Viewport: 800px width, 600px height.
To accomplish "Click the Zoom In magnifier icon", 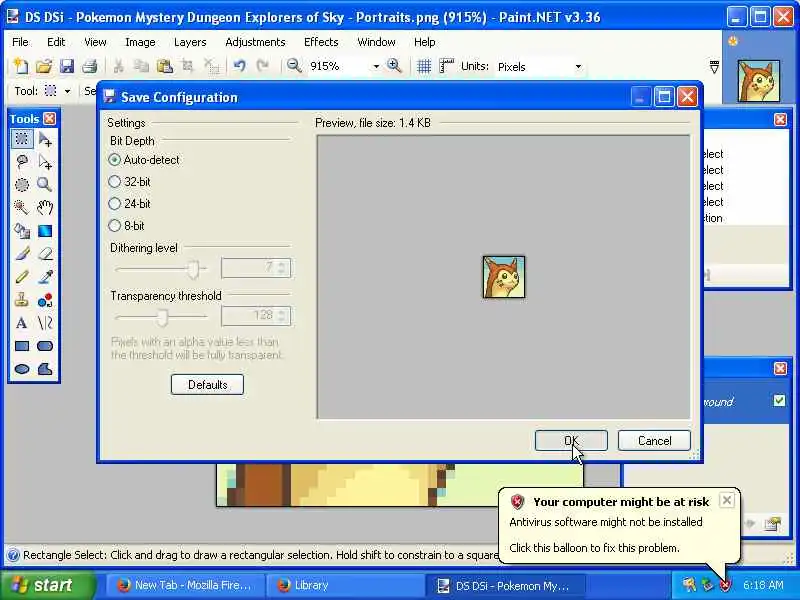I will (394, 66).
